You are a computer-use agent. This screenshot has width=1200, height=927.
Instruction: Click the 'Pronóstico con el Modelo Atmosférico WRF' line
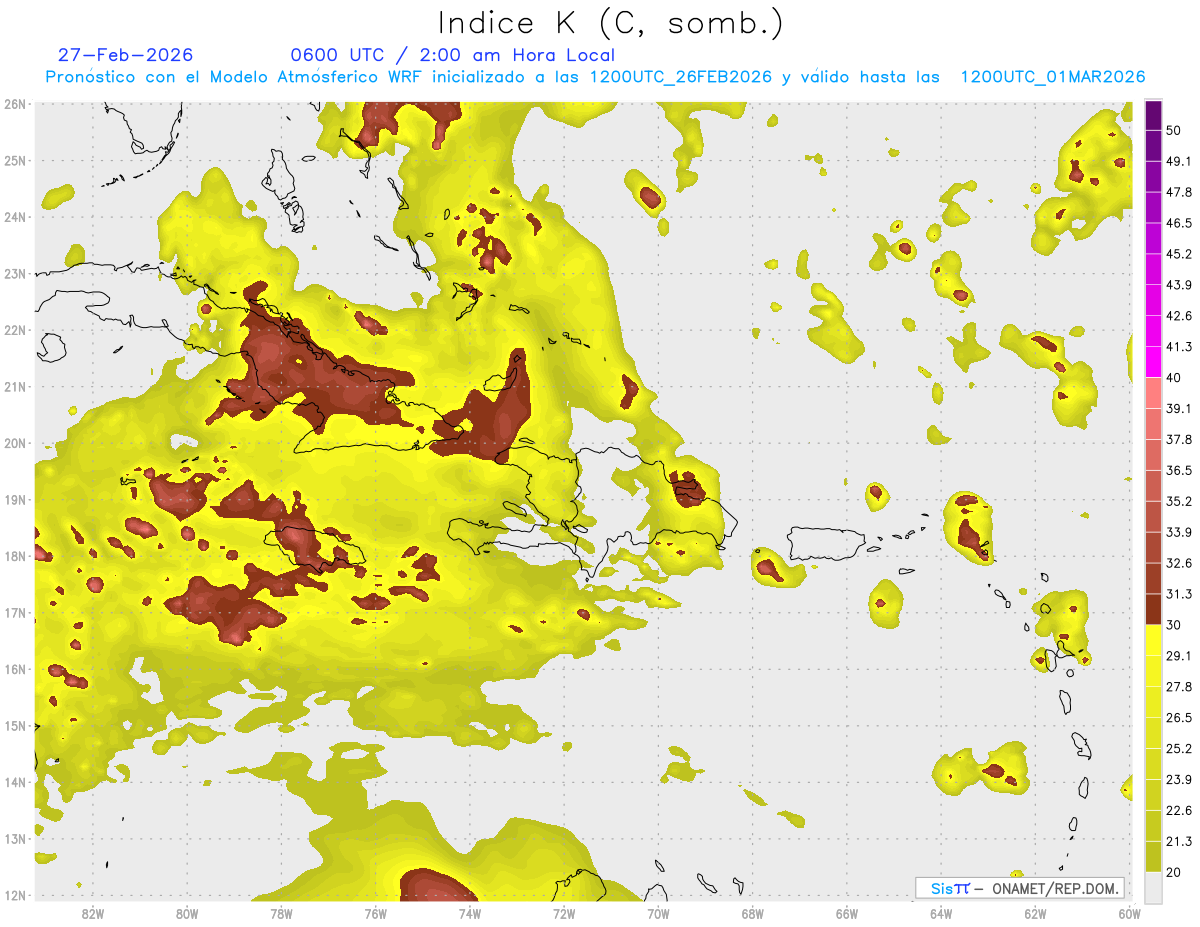point(596,77)
